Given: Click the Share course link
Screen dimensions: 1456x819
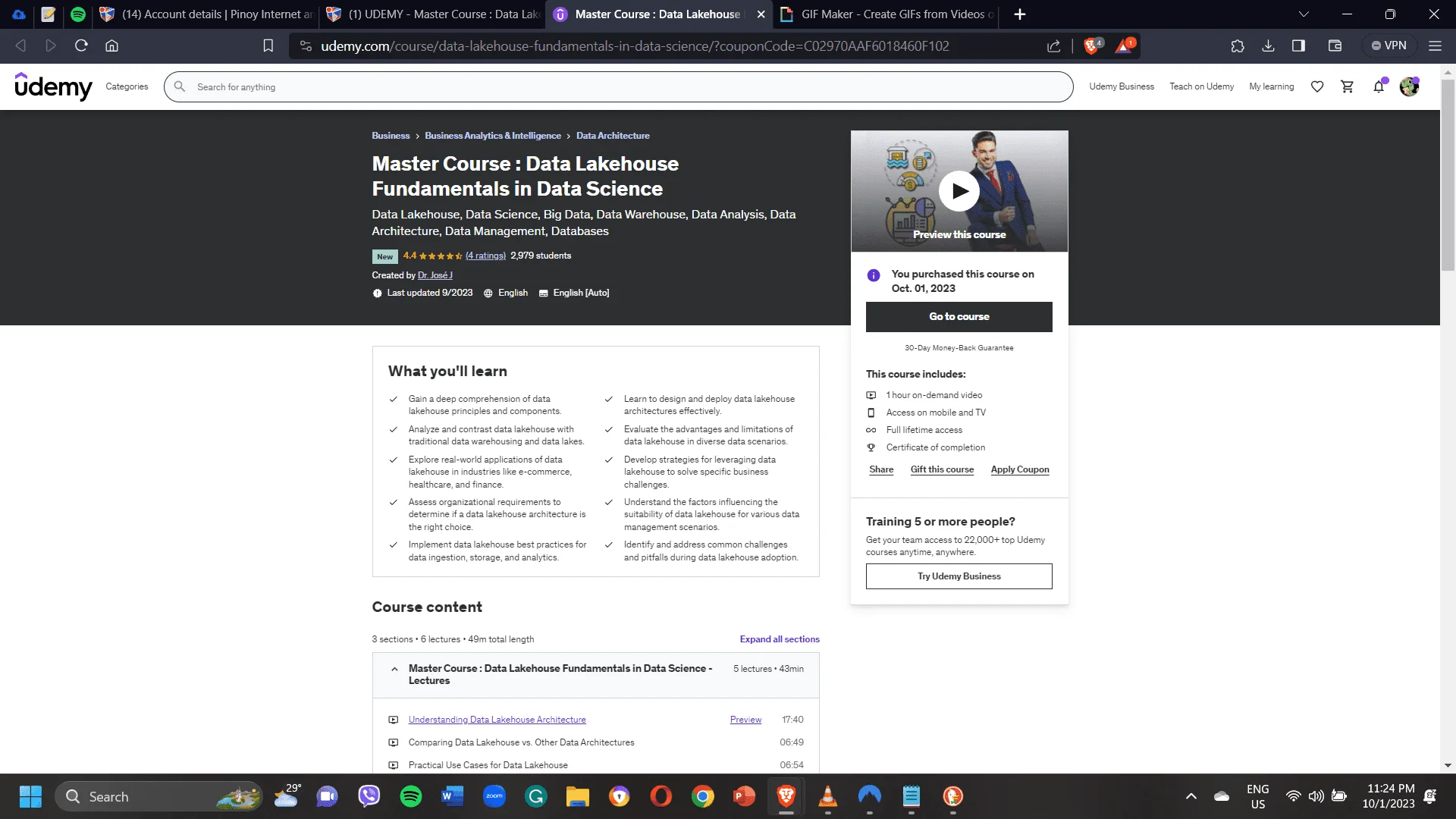Looking at the screenshot, I should [x=881, y=469].
